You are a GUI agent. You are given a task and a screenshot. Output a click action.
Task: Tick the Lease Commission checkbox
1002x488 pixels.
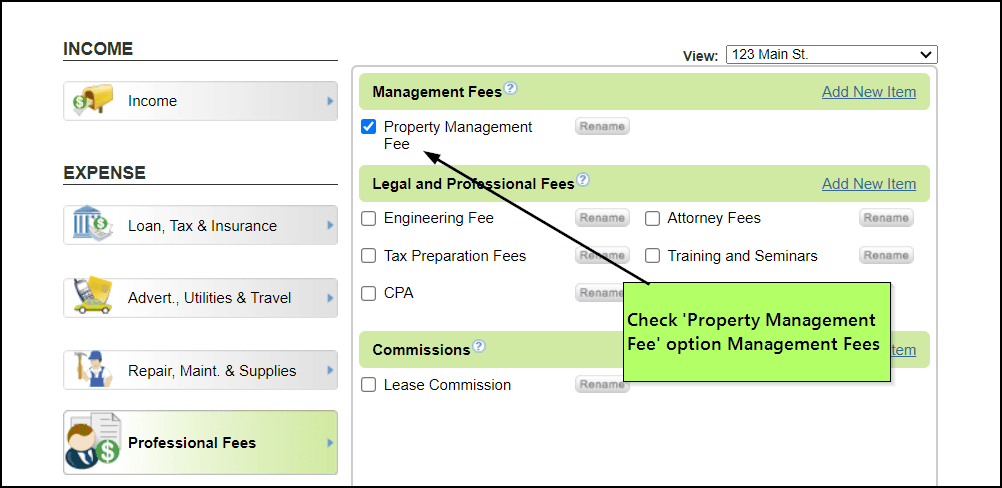(368, 385)
